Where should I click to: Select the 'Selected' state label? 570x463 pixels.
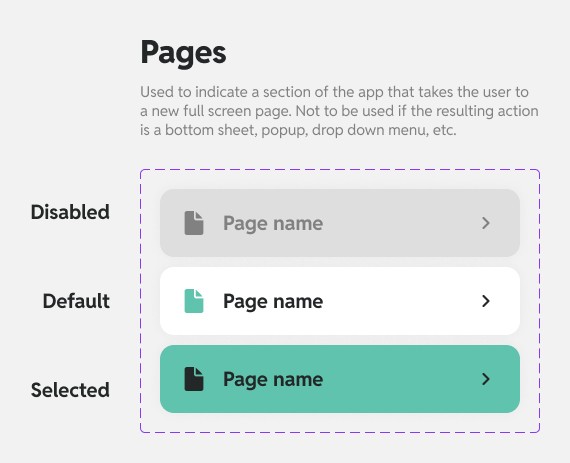pos(70,390)
